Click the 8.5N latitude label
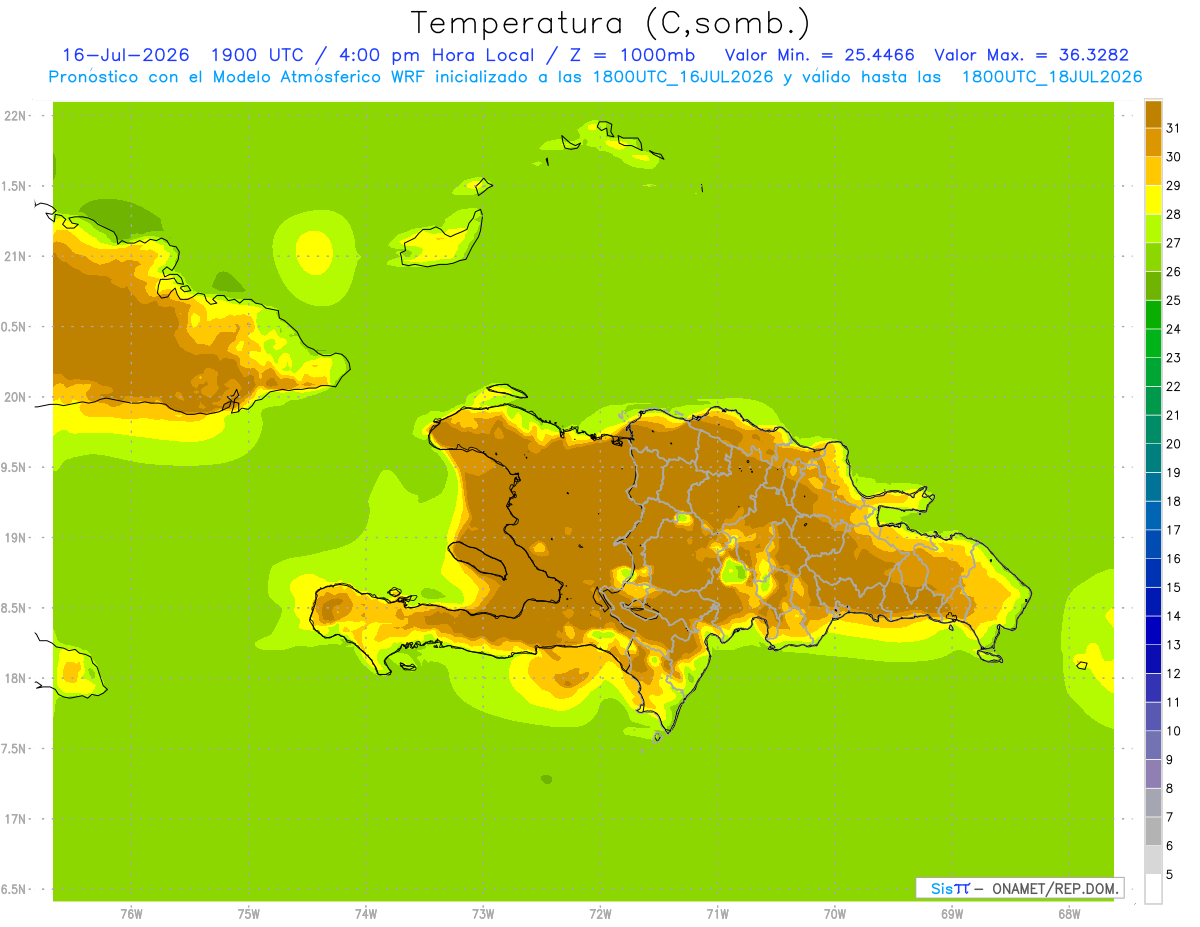Screen dimensions: 1200x927 14,608
